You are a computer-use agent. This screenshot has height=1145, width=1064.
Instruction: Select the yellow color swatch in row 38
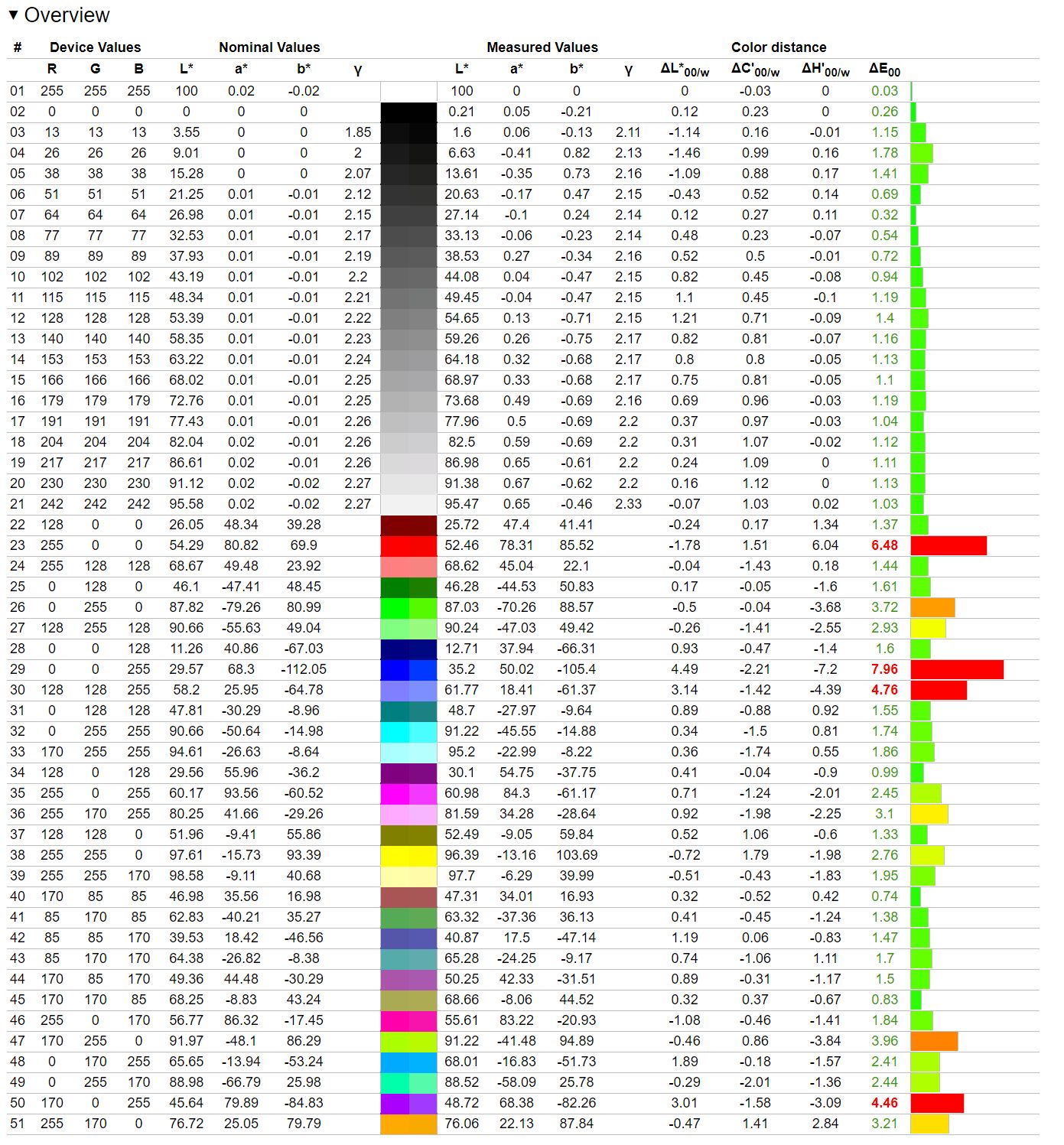tap(408, 855)
